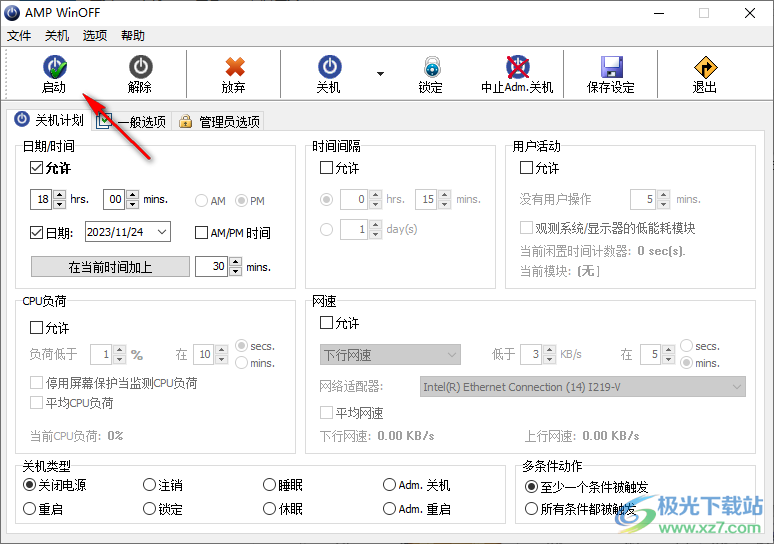774x544 pixels.
Task: Click the 解除 disarm toolbar icon
Action: pos(141,68)
